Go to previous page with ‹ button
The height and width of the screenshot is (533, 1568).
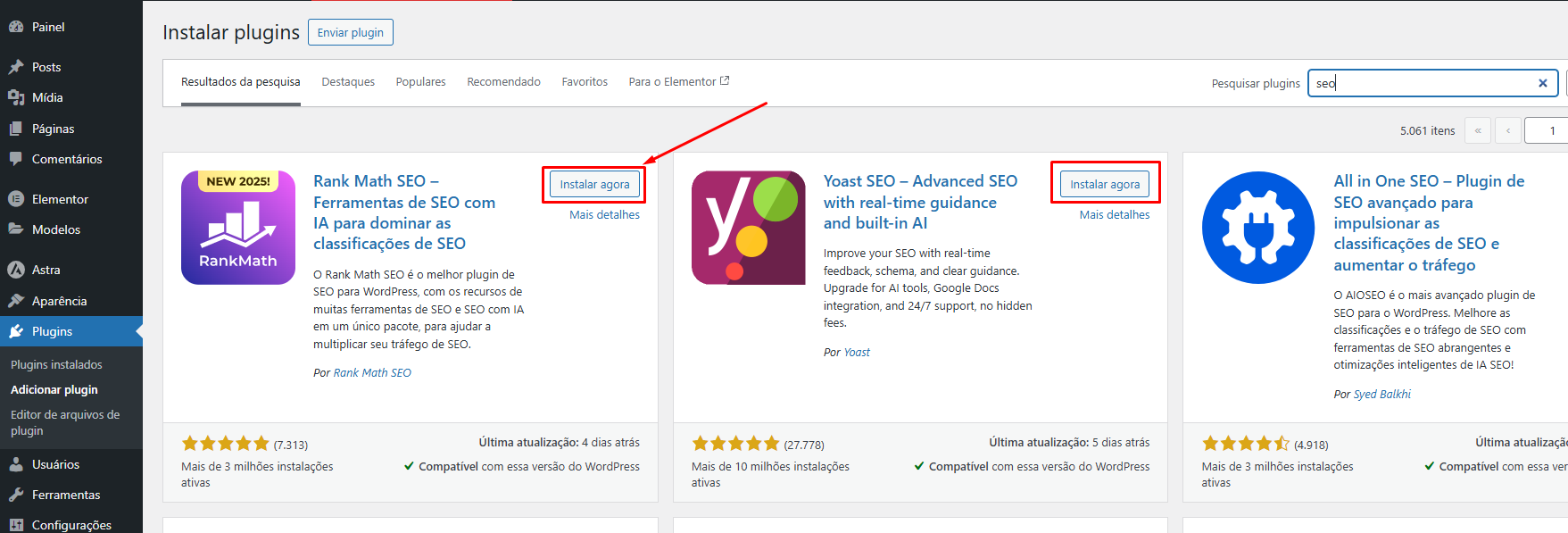point(1508,130)
